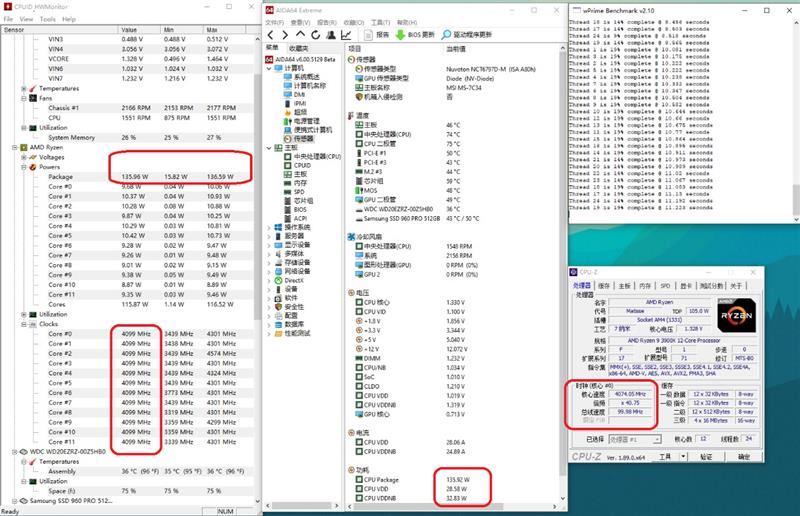The image size is (800, 516).
Task: Switch to 收藏夹 favorites tab in AIDA64
Action: (298, 48)
